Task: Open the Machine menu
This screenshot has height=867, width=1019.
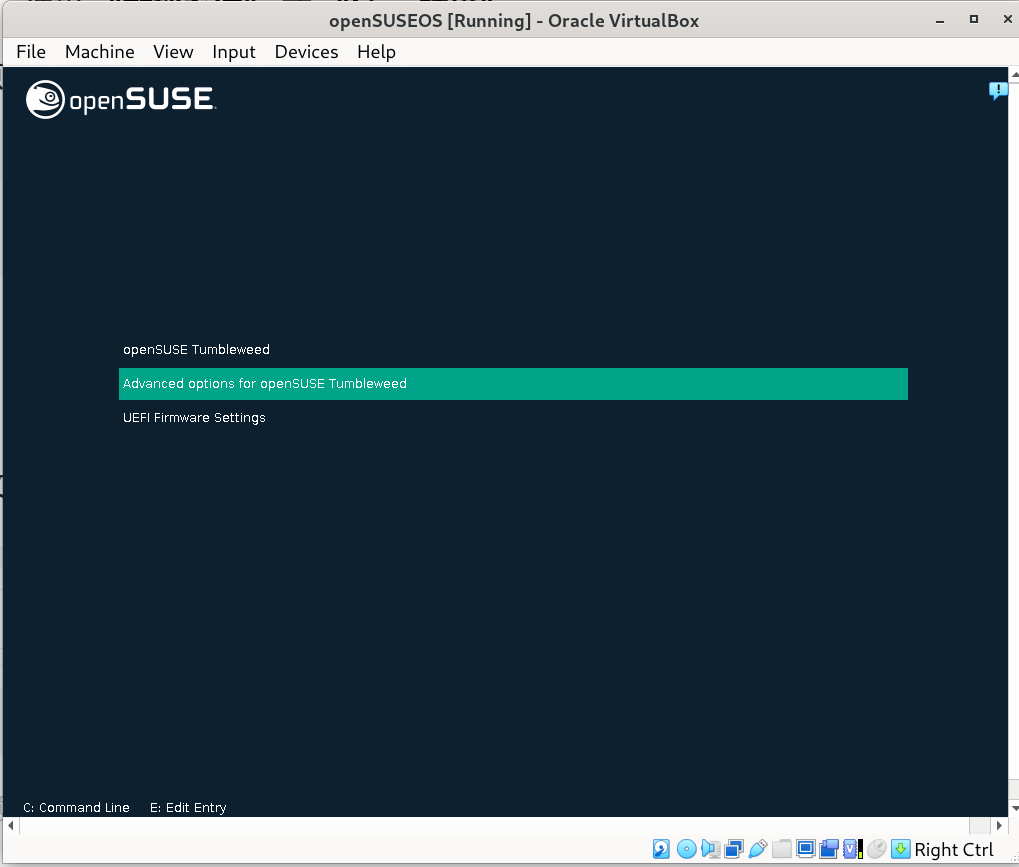Action: (x=99, y=52)
